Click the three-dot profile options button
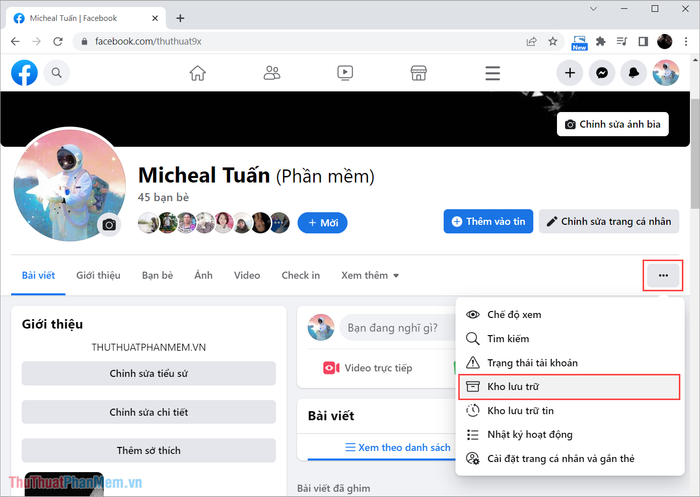 coord(663,276)
